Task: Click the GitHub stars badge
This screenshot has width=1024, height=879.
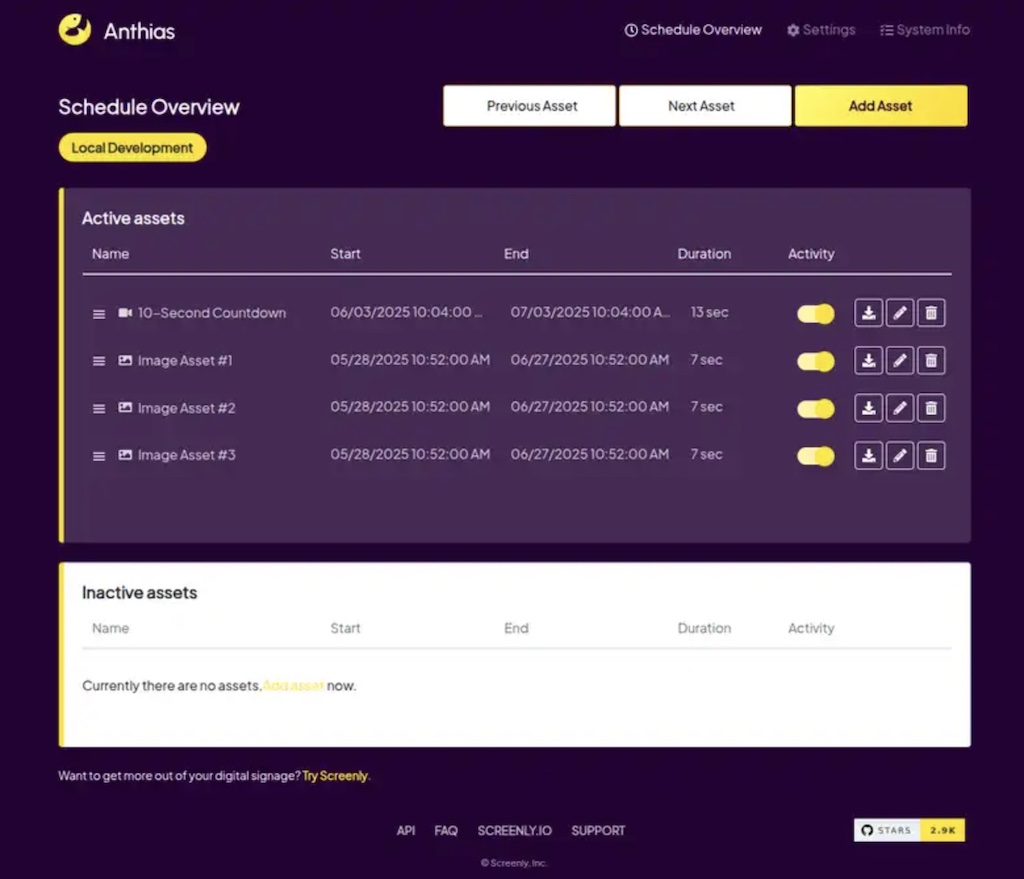Action: coord(909,830)
